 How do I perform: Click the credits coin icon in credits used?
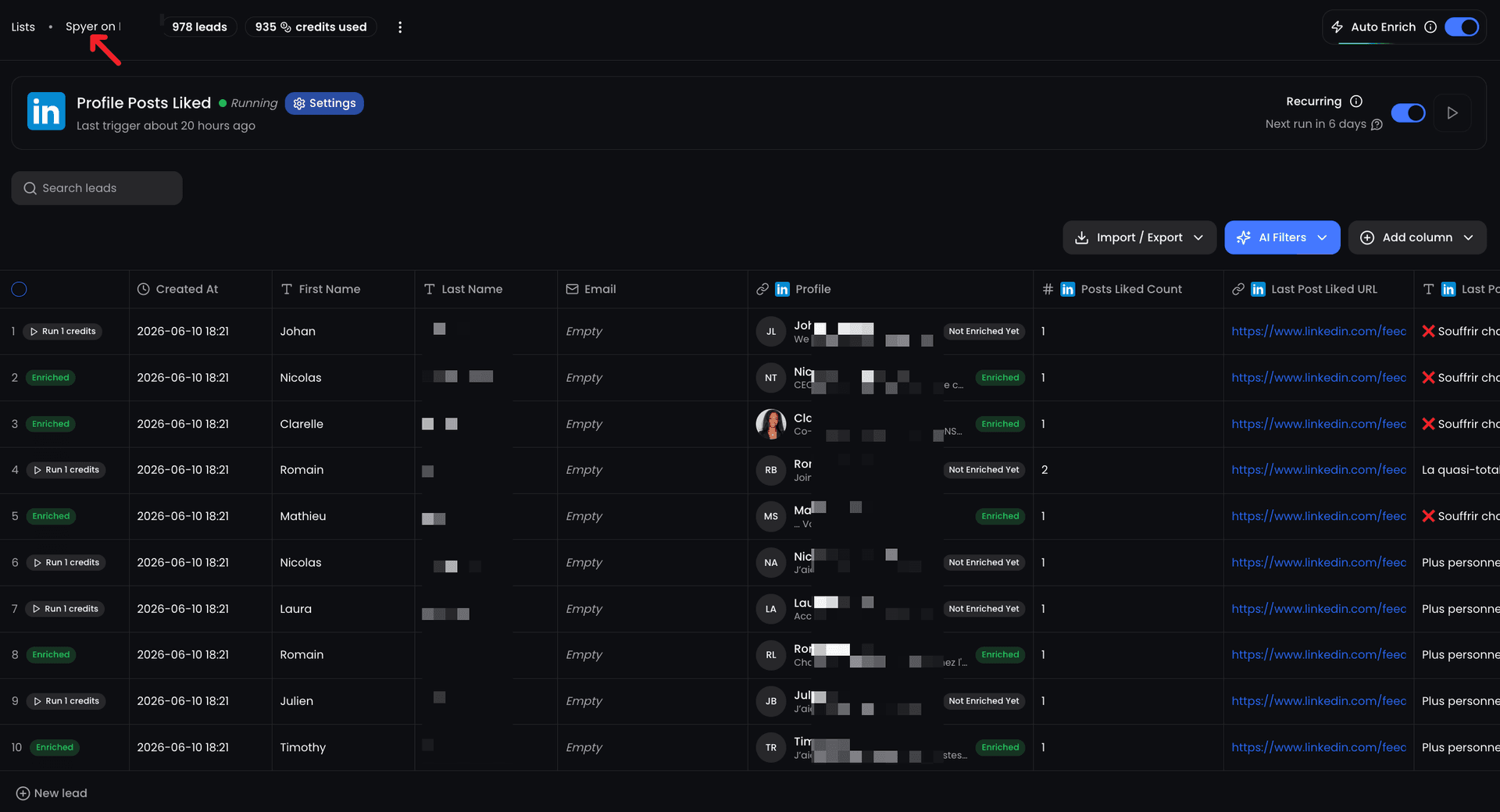point(286,27)
